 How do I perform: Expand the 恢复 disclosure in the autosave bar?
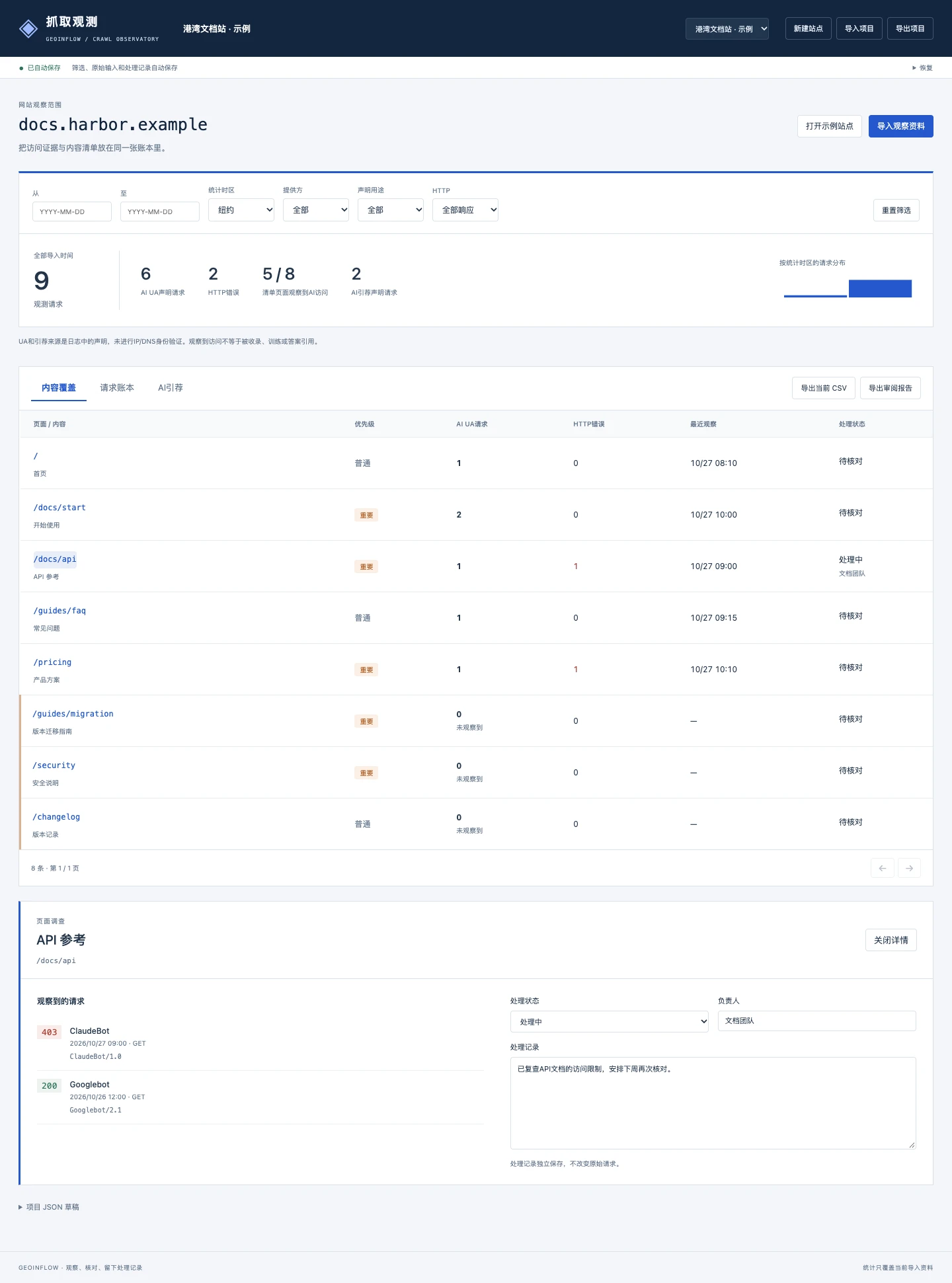point(922,67)
